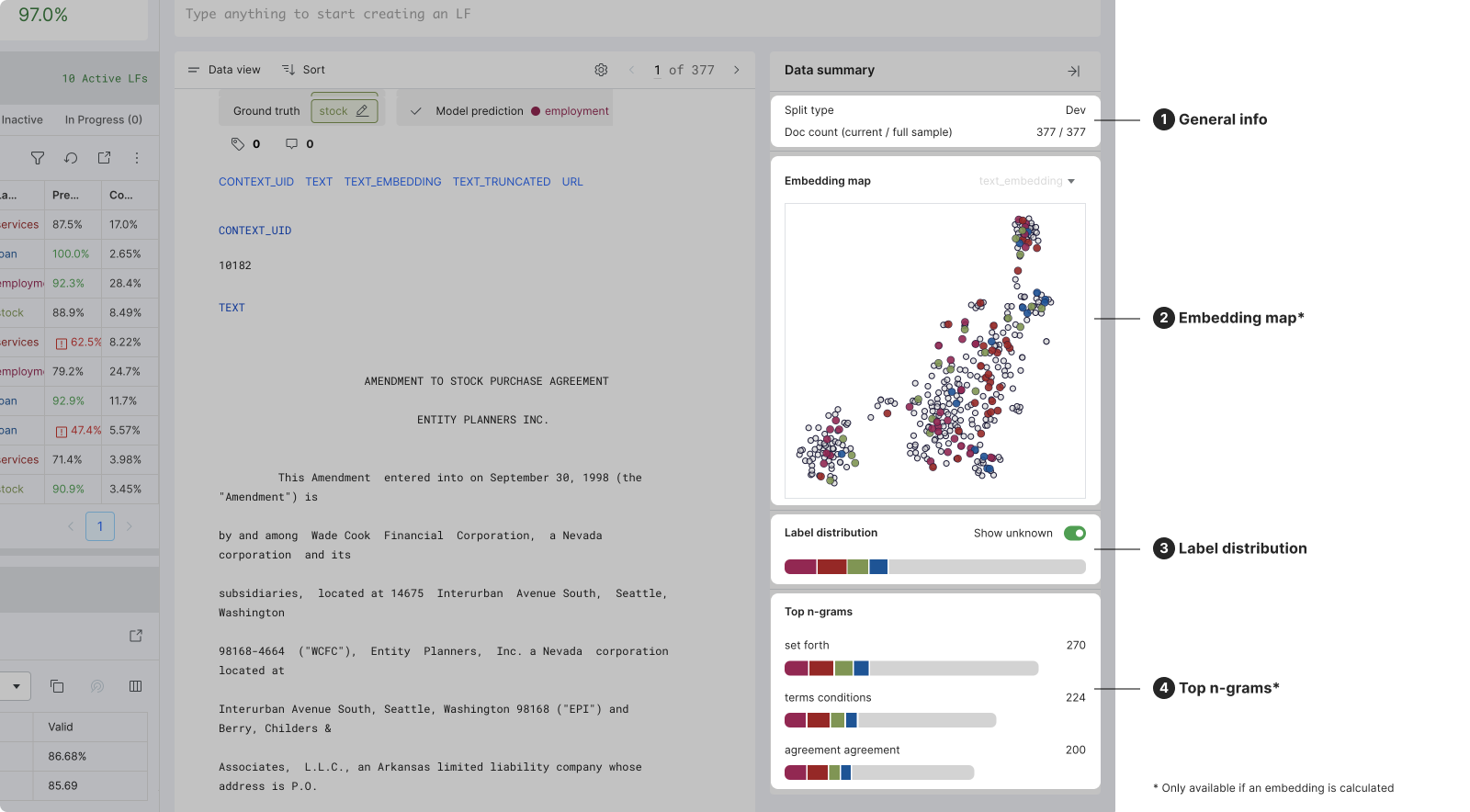Open data viewer settings gear
The width and height of the screenshot is (1470, 812).
coord(601,70)
